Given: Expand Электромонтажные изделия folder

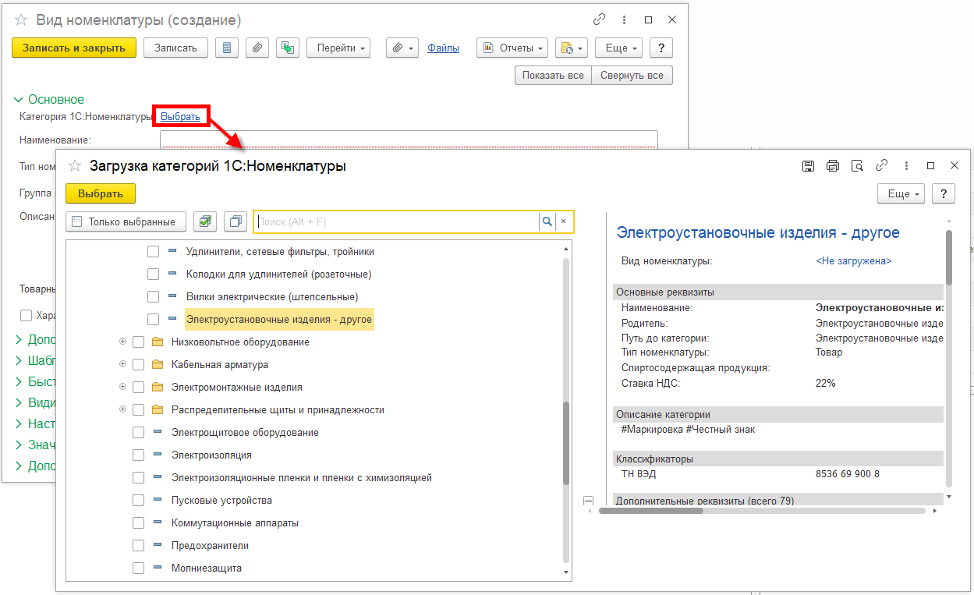Looking at the screenshot, I should (122, 387).
